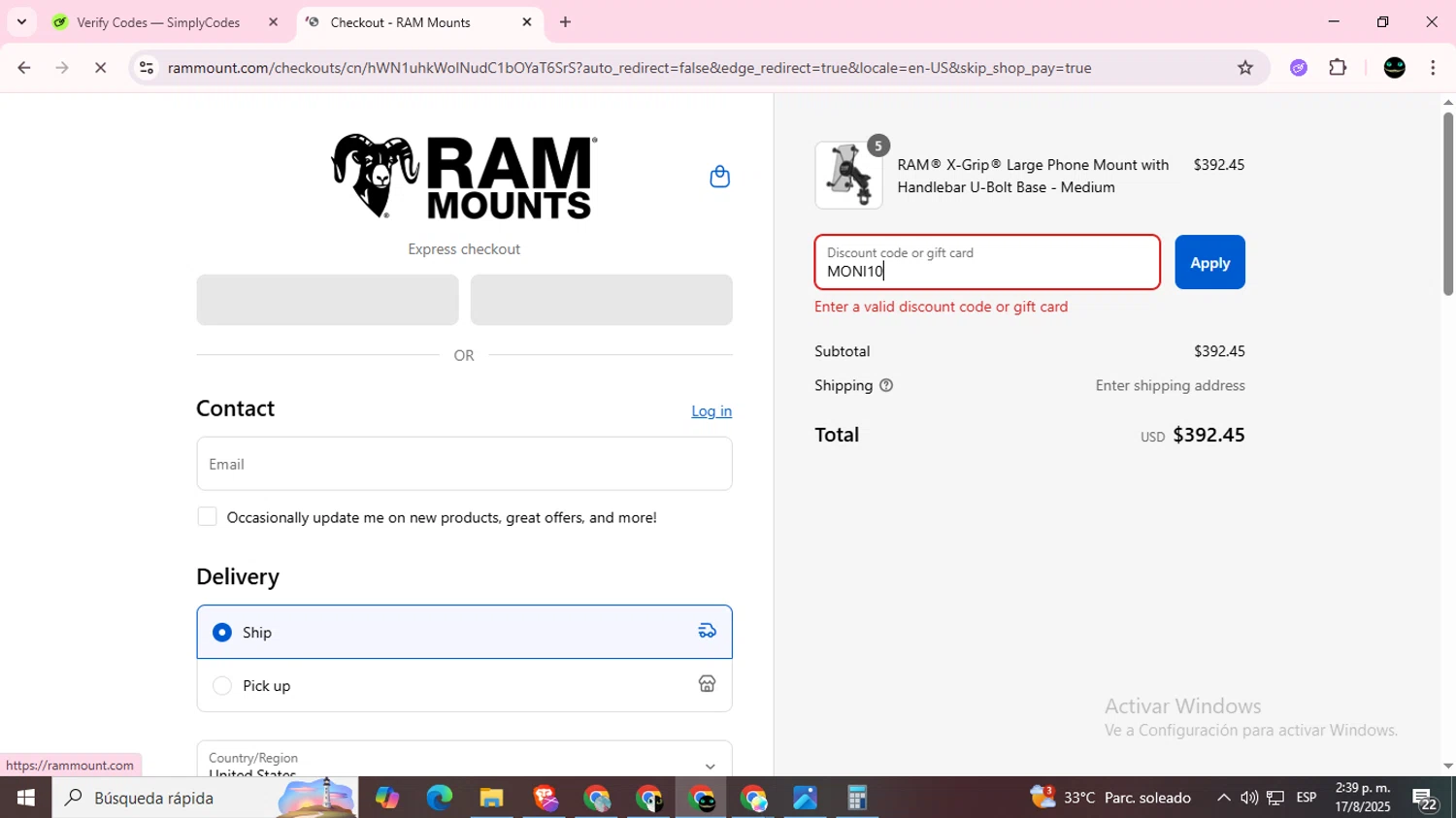Click the page vertical scrollbar thumb
Viewport: 1456px width, 818px height.
[1447, 204]
